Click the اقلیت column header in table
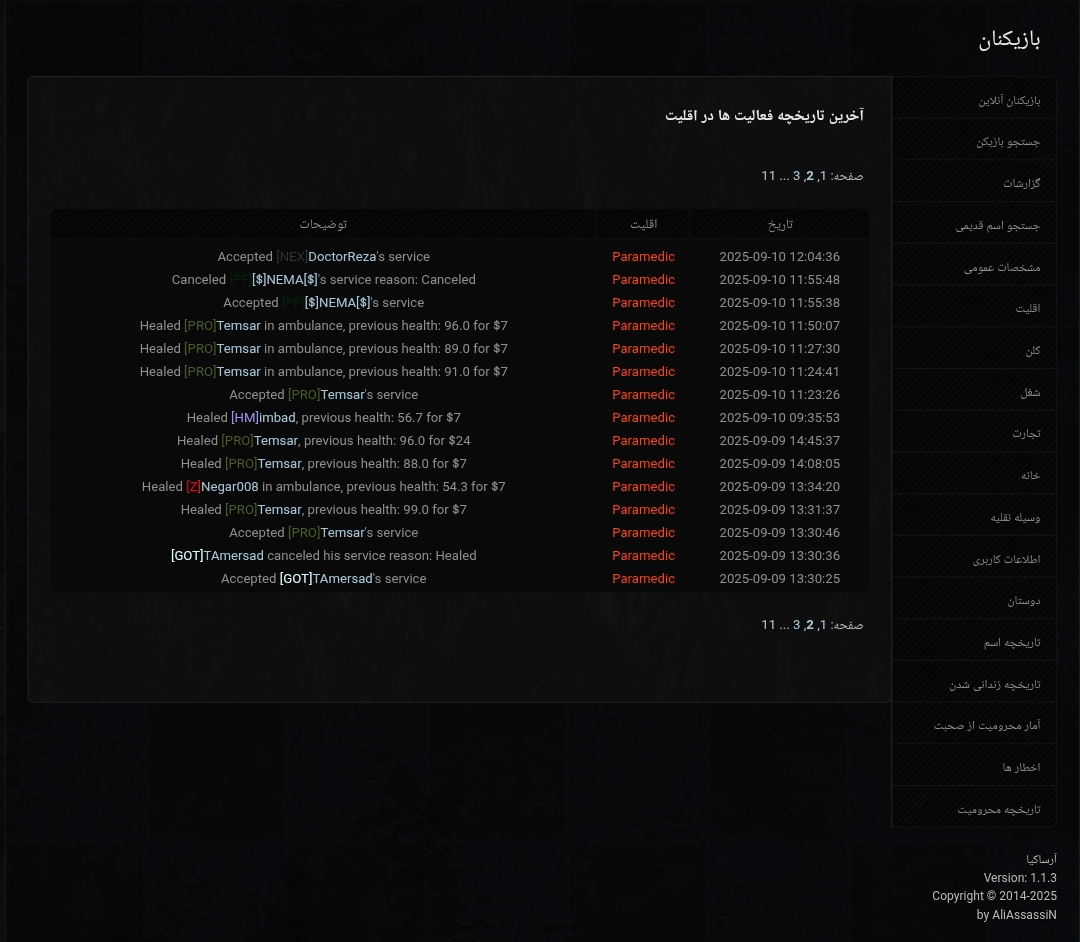The width and height of the screenshot is (1080, 942). point(643,224)
